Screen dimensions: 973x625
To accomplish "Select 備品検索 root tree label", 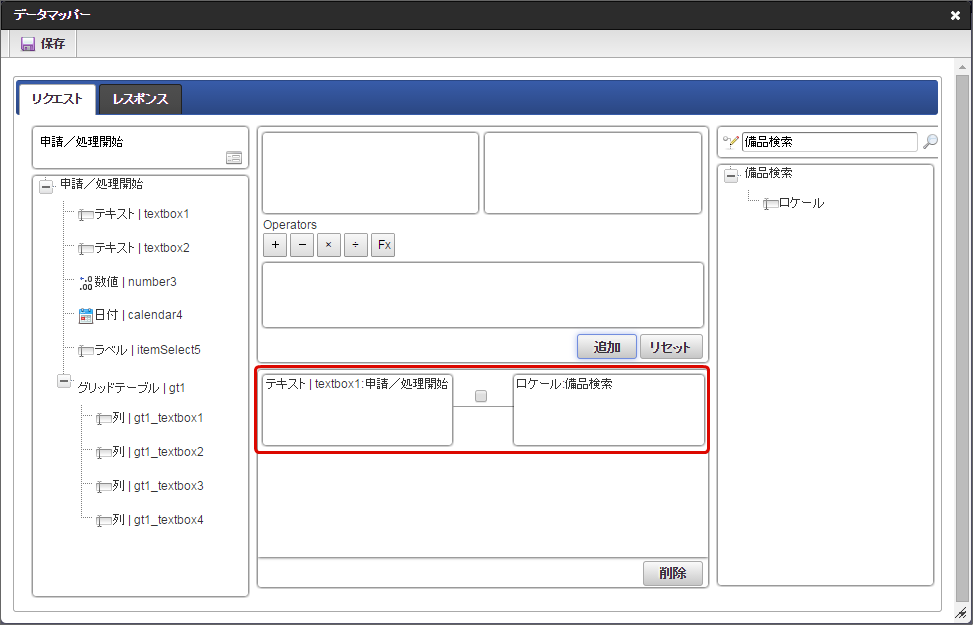I will tap(768, 173).
